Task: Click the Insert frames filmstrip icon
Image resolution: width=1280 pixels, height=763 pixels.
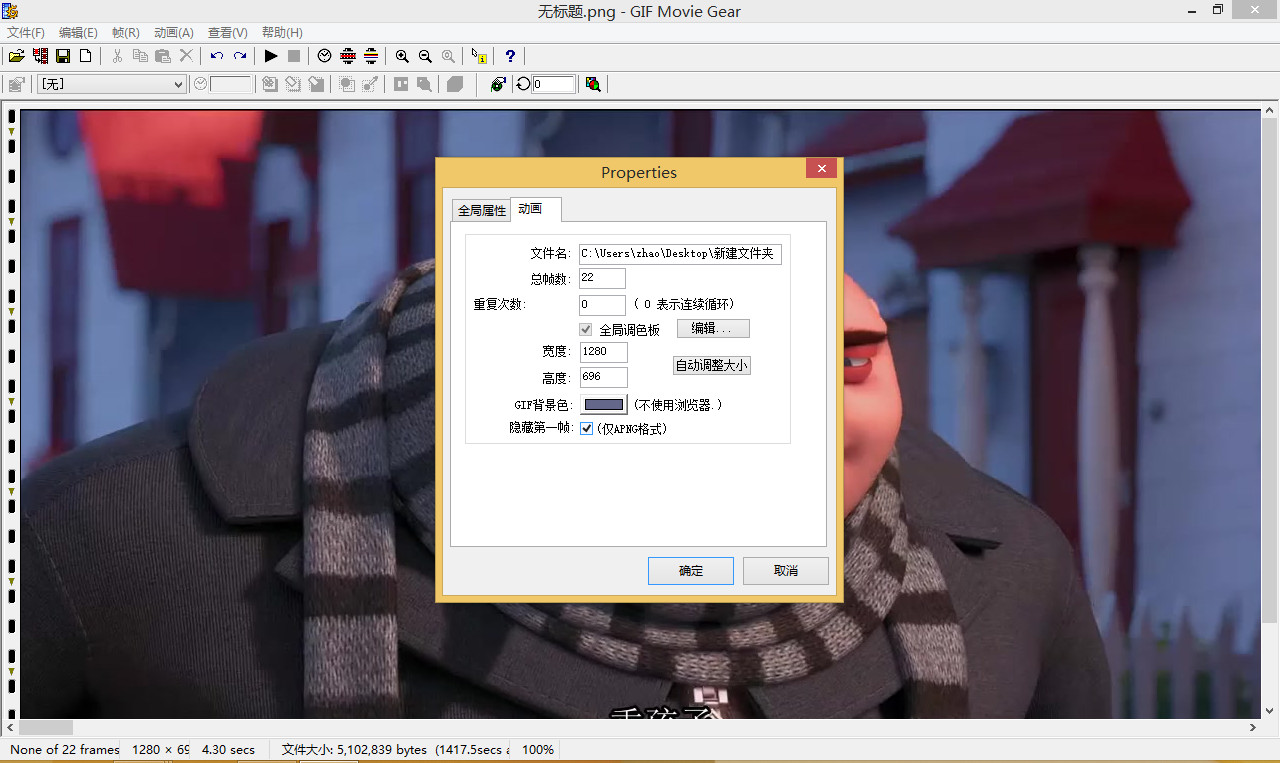Action: [40, 56]
